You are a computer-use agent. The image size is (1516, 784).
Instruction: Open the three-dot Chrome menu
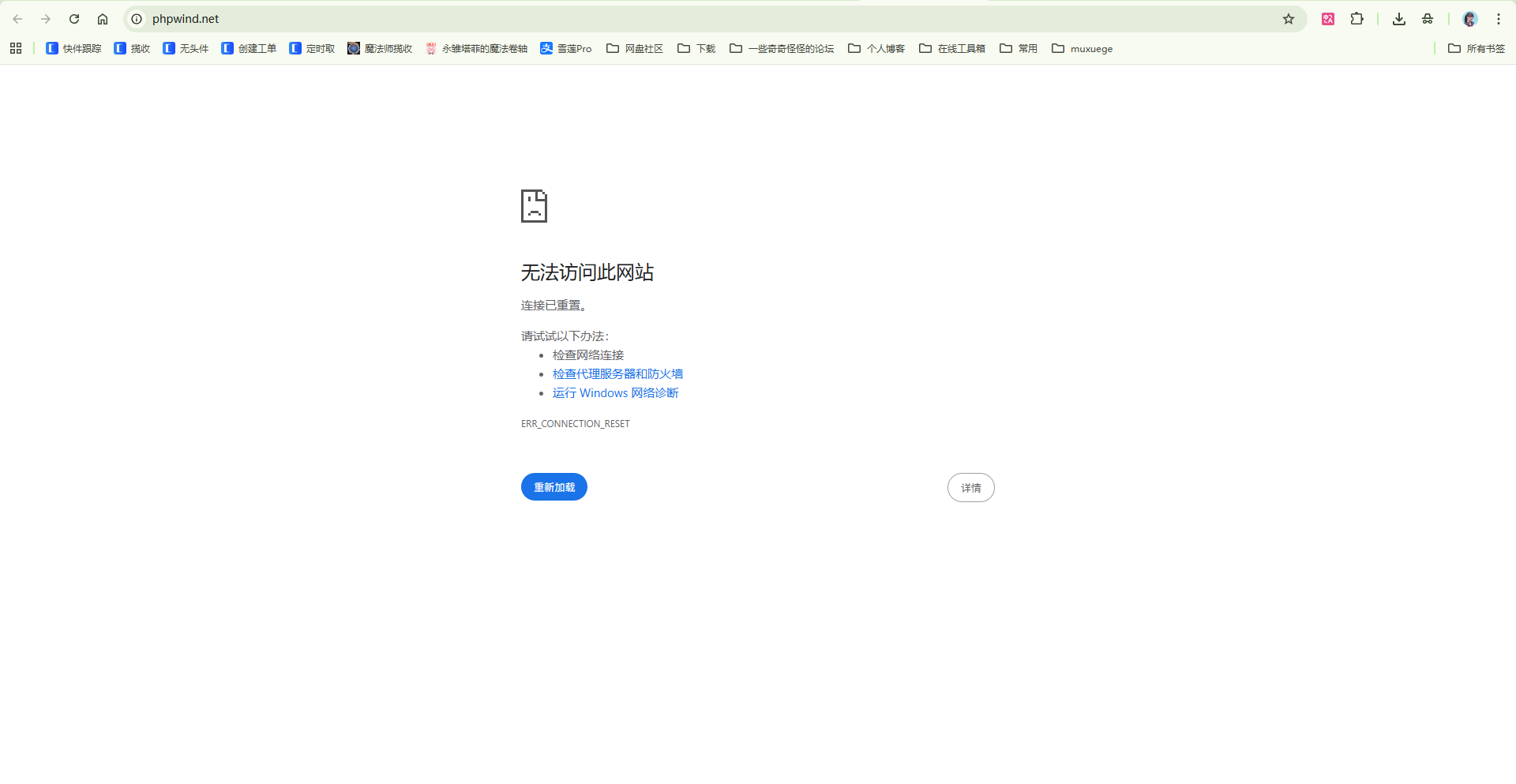pos(1499,19)
